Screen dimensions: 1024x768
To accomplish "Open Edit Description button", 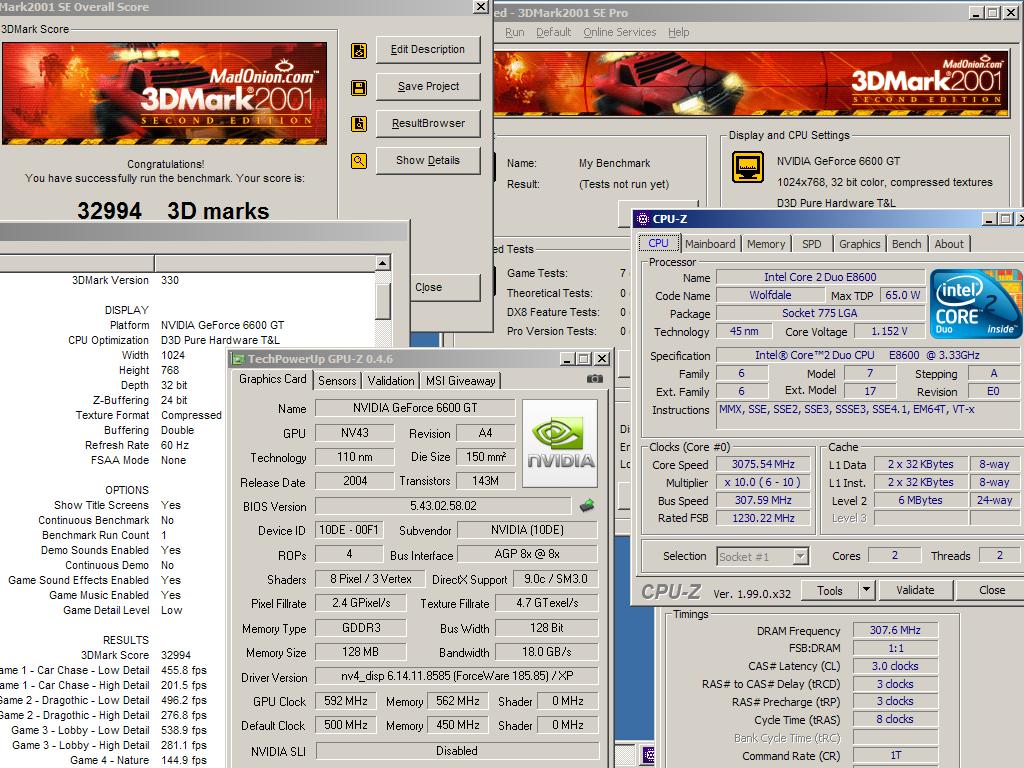I will (428, 50).
